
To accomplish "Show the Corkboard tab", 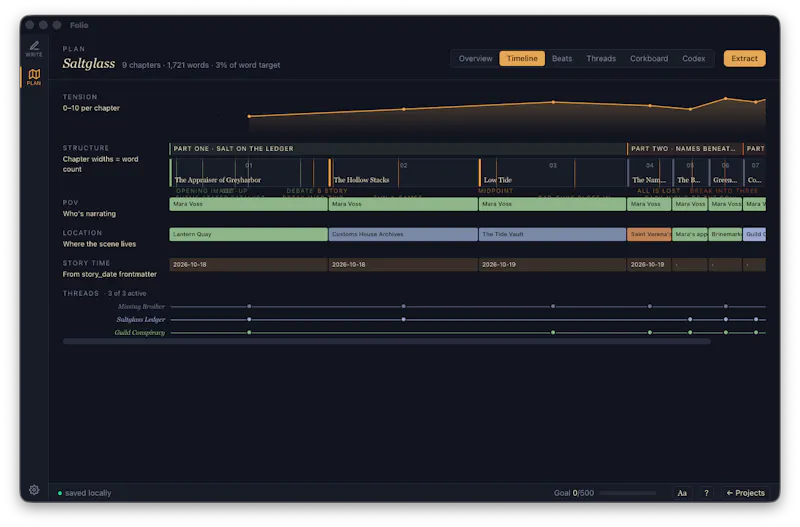I will click(648, 59).
